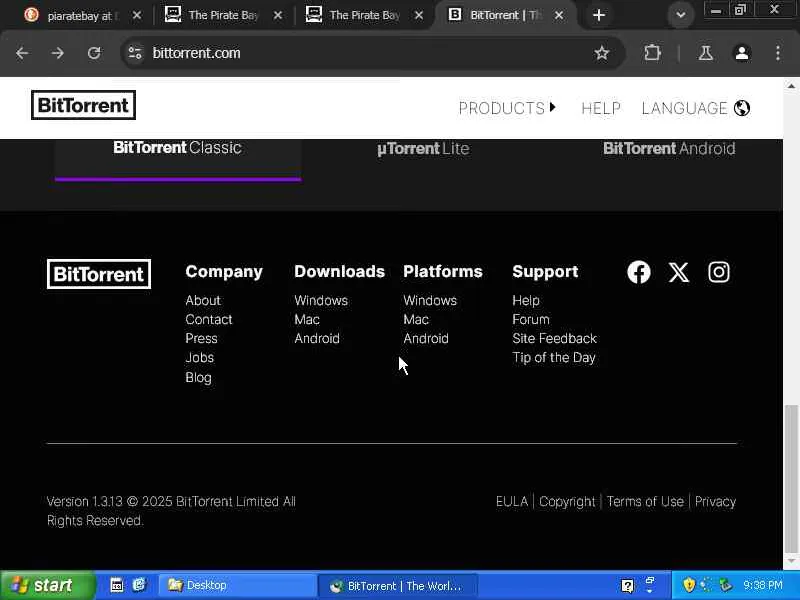Click the globe icon next to LANGUAGE
Screen dimensions: 800x600
741,108
